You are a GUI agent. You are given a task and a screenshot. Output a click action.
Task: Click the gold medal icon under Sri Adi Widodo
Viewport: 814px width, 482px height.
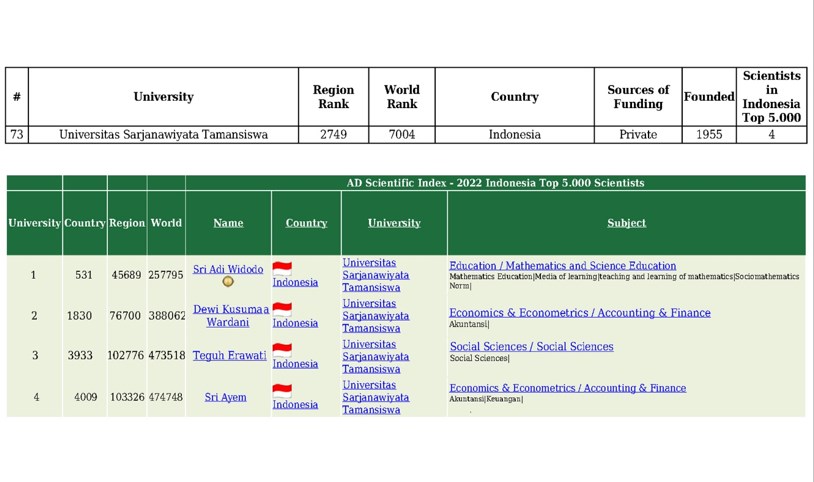(x=228, y=282)
